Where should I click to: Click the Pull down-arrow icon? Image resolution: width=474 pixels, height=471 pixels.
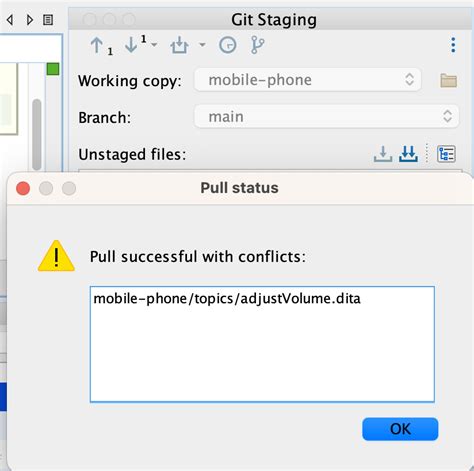131,45
